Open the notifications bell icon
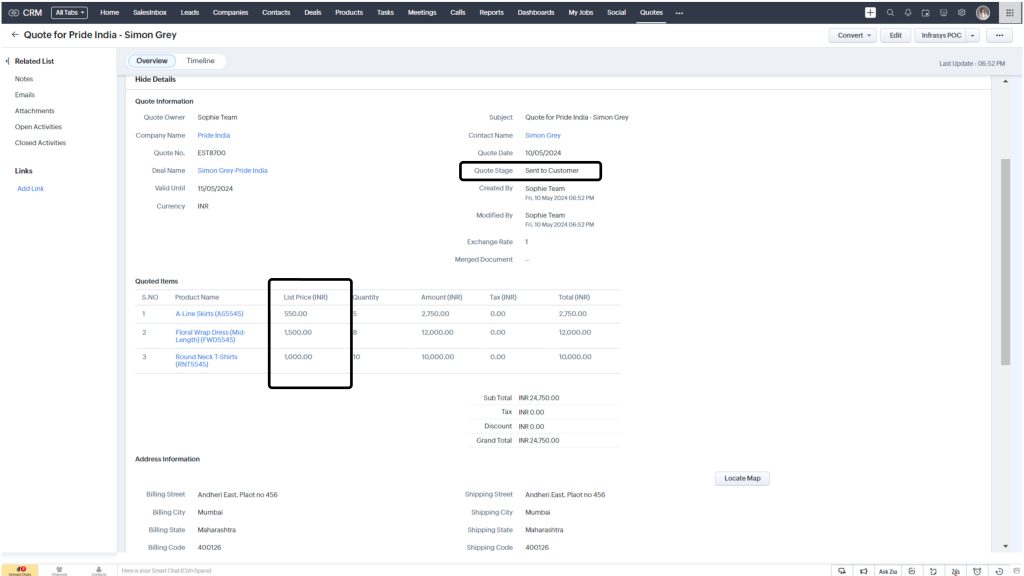 [x=908, y=12]
